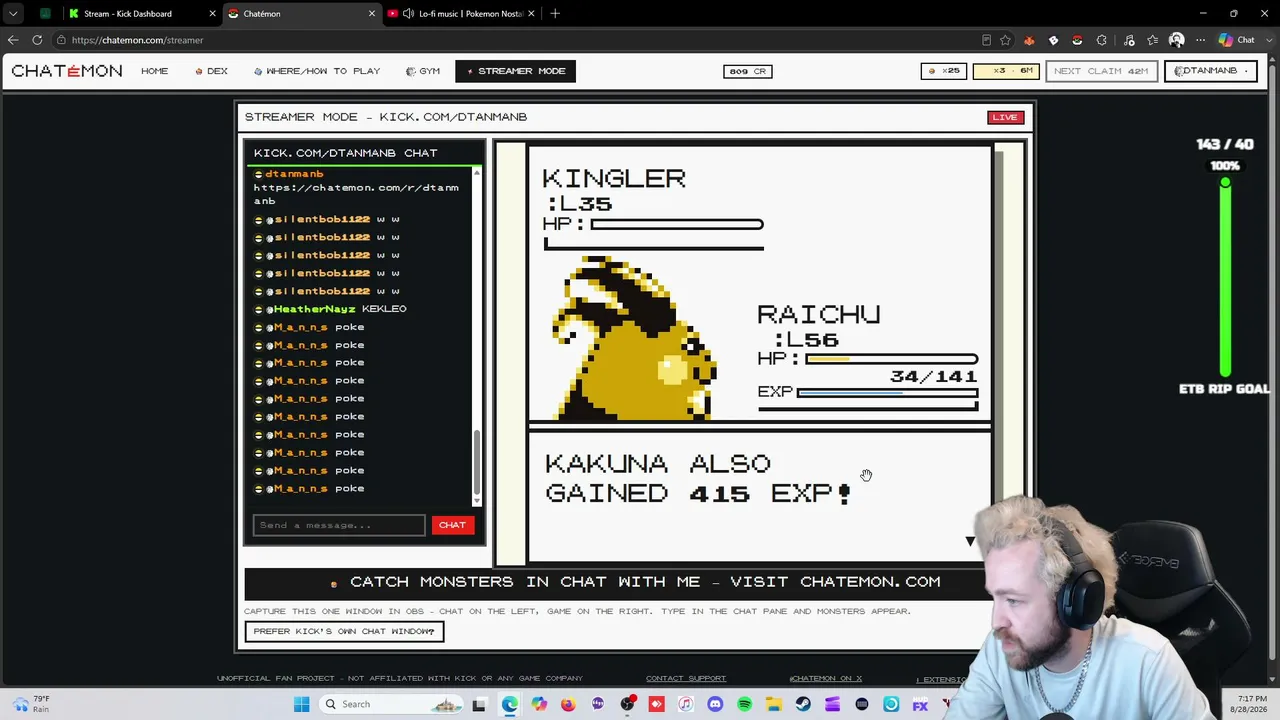Expand the sidebar chevron next to Chat
This screenshot has width=1280, height=720.
tap(1269, 40)
